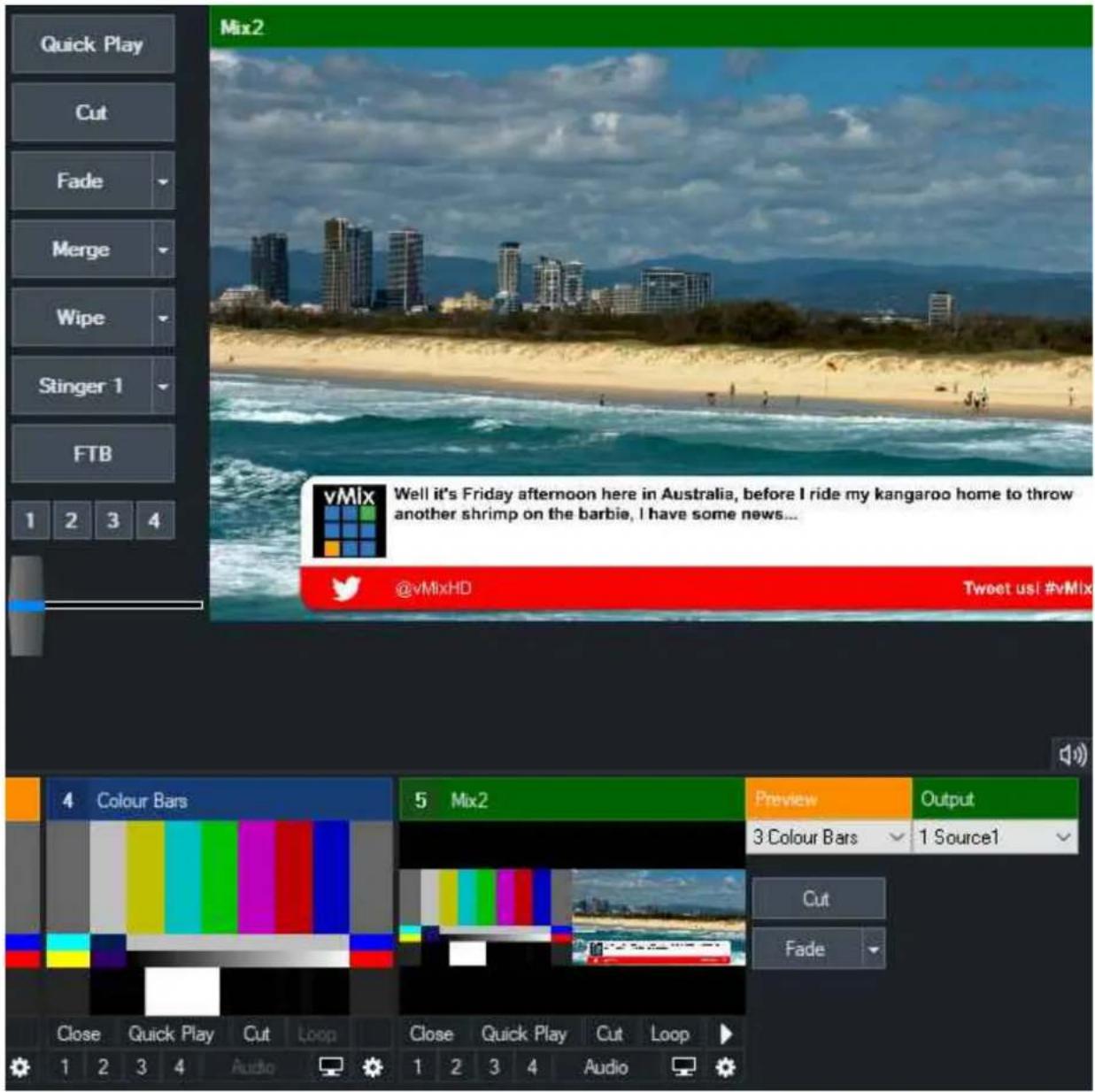Click the Wipe transition button

click(x=81, y=318)
